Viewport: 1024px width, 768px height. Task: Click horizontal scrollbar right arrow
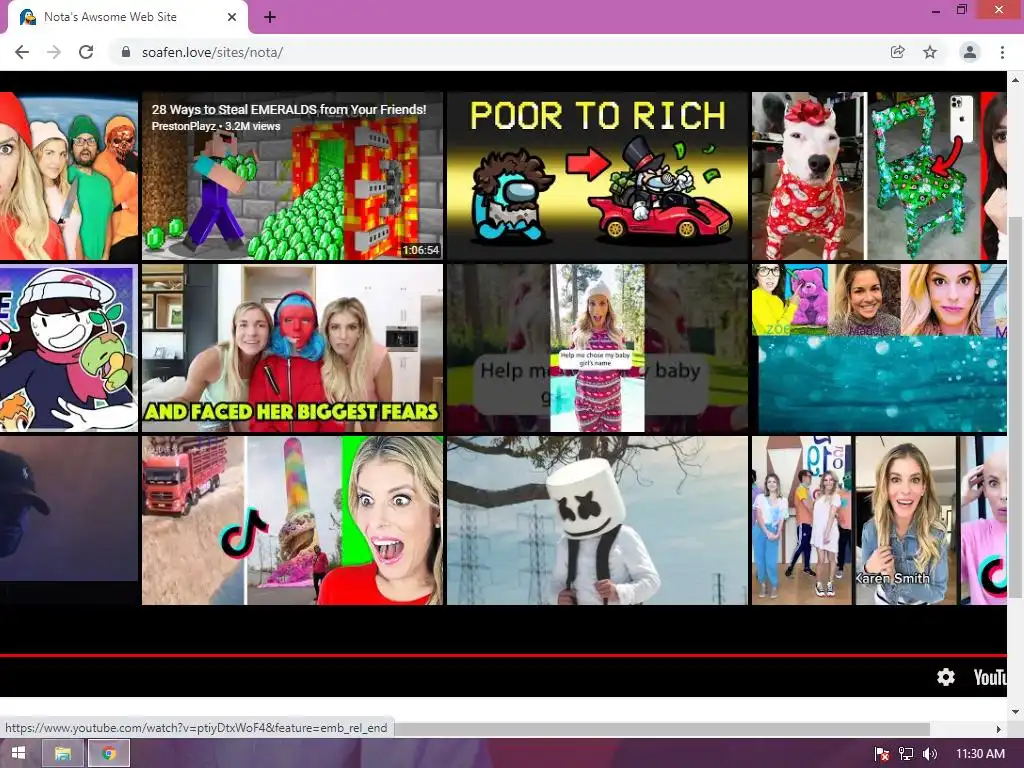(x=999, y=729)
